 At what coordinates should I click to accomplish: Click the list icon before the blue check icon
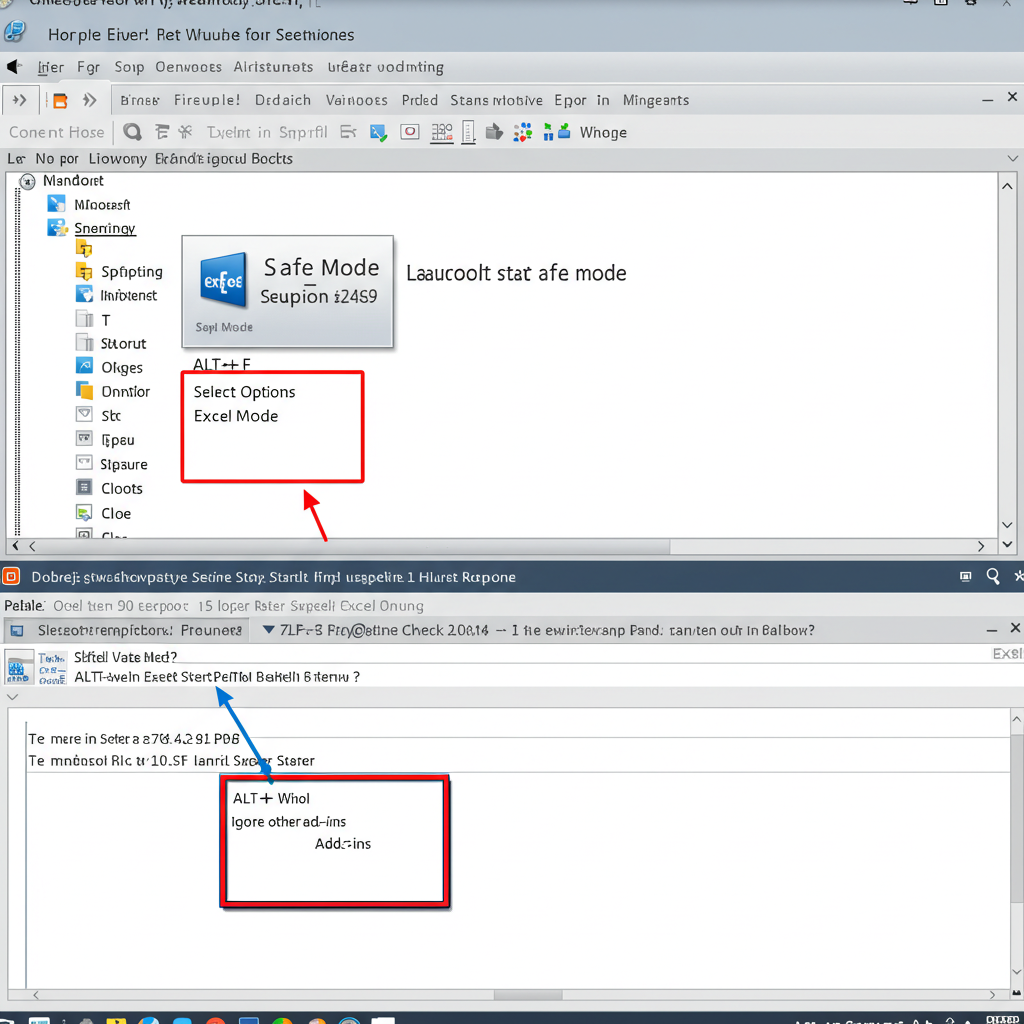(348, 133)
